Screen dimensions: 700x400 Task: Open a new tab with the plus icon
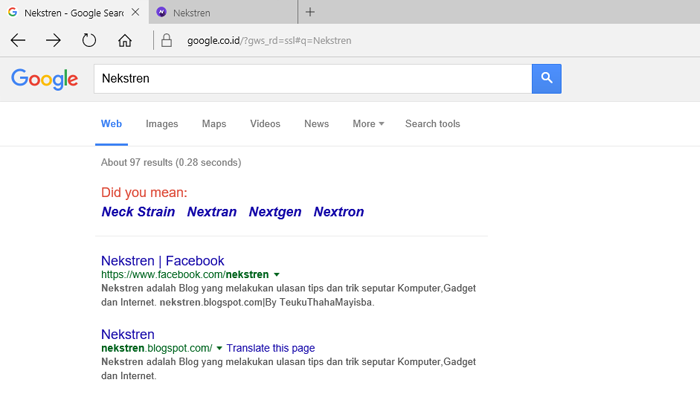[x=310, y=12]
